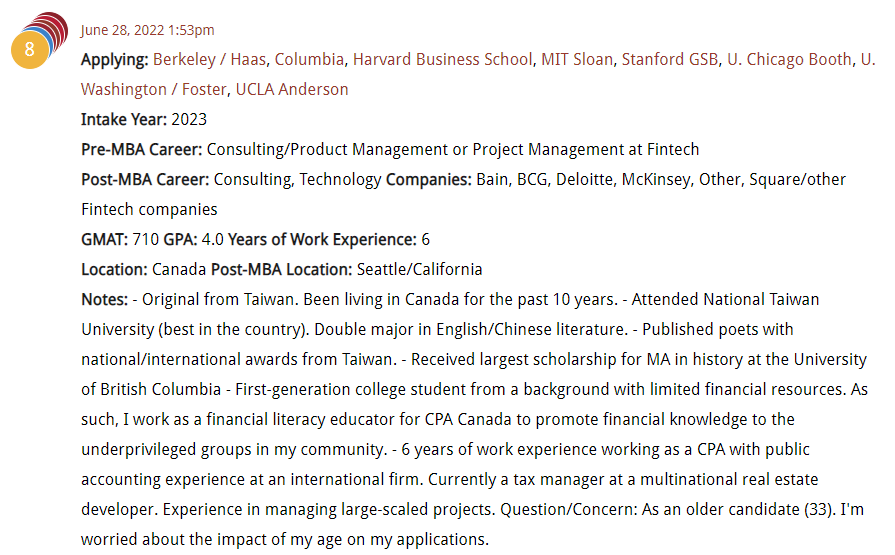Viewport: 895px width, 555px height.
Task: Click the Pre-MBA Career label
Action: coord(142,150)
